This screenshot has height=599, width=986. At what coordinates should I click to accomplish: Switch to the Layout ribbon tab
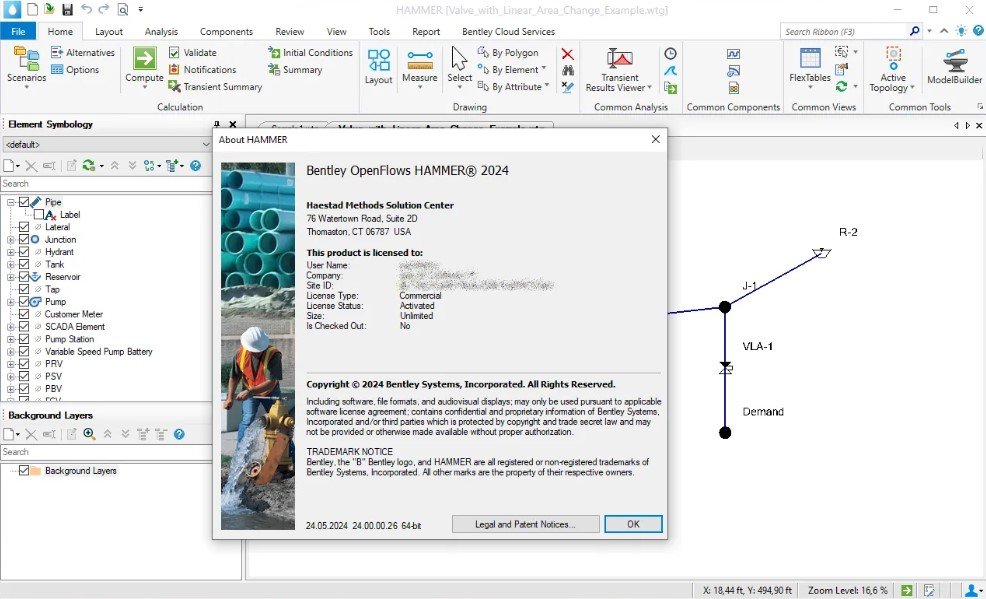pyautogui.click(x=109, y=31)
